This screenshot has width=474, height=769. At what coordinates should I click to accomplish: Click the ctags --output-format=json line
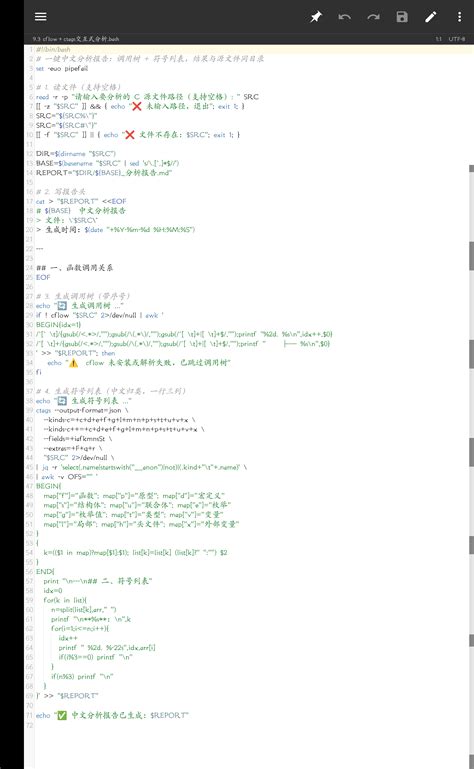[x=82, y=410]
